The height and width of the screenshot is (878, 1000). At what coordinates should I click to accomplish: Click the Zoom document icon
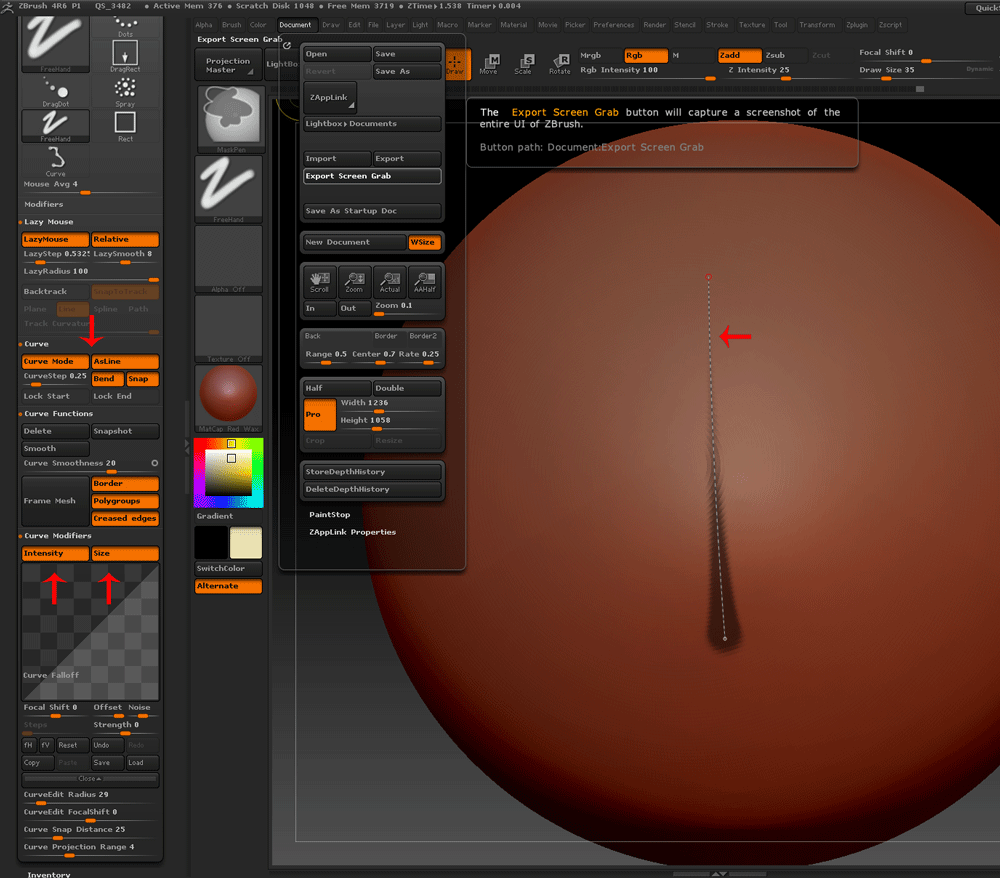point(355,281)
